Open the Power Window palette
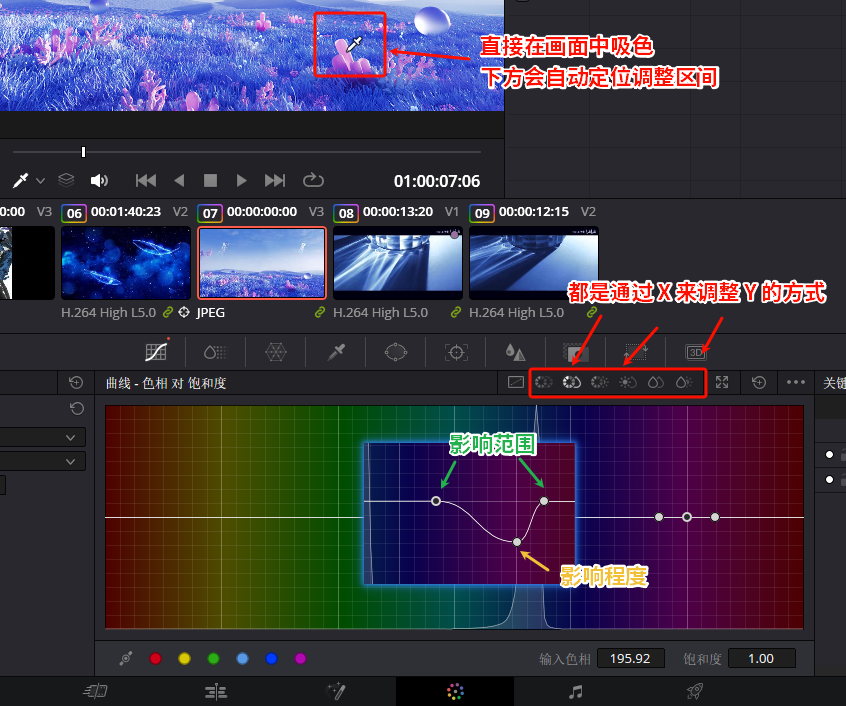Image resolution: width=846 pixels, height=706 pixels. click(x=396, y=353)
